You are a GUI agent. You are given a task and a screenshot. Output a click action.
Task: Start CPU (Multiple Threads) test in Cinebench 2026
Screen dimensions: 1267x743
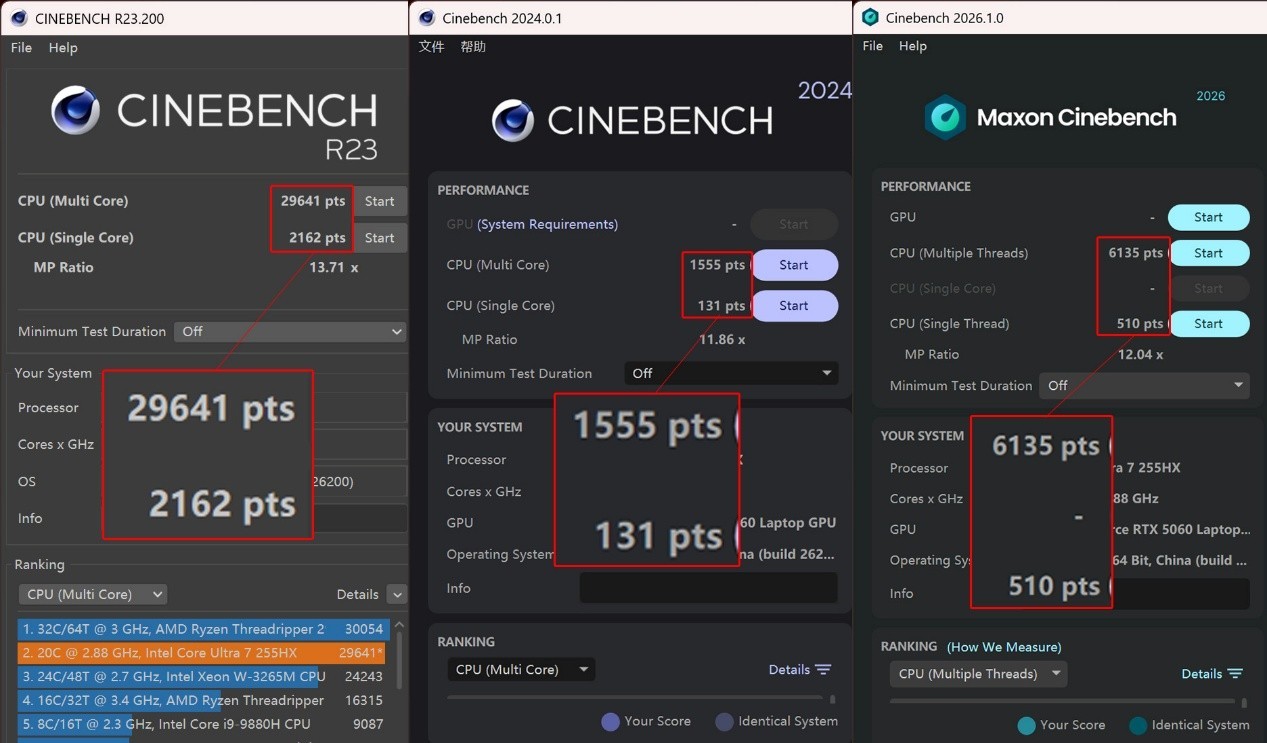[x=1208, y=253]
